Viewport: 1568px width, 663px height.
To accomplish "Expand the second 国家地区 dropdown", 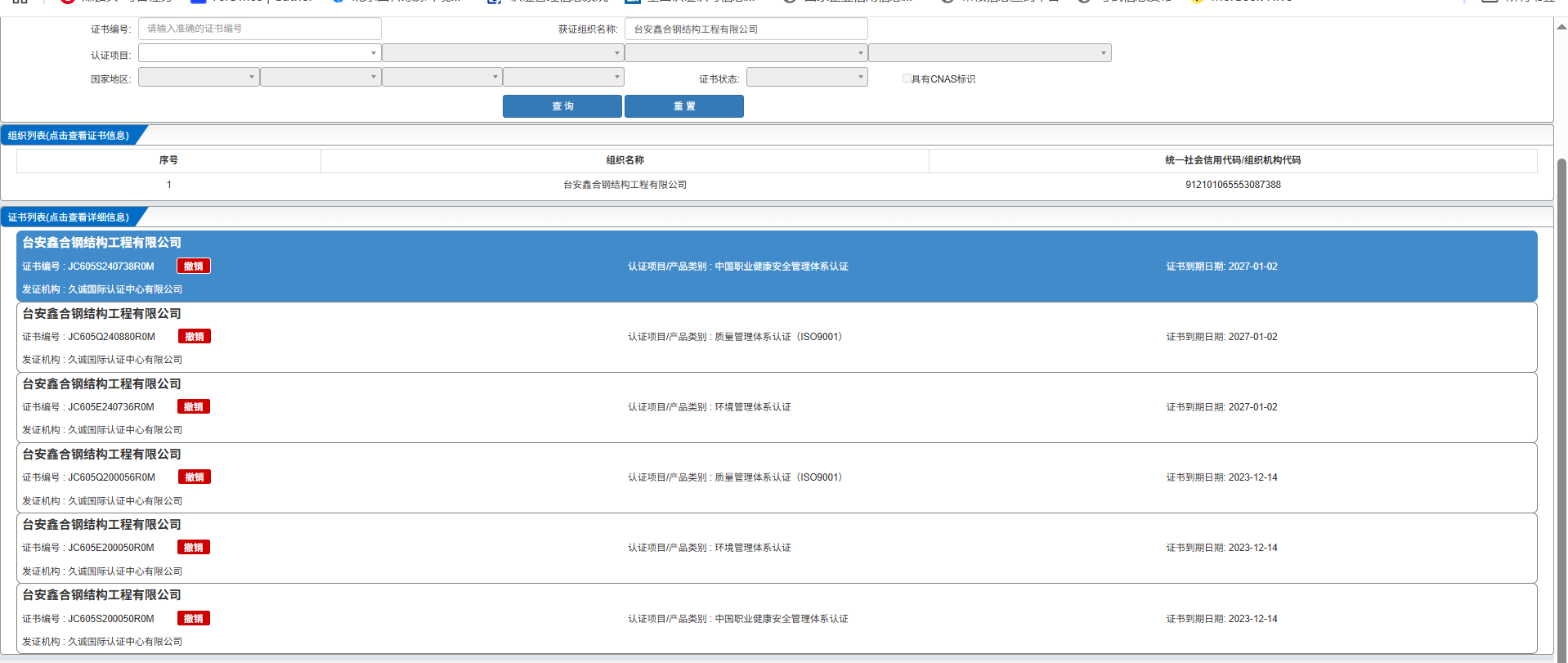I will pyautogui.click(x=320, y=77).
